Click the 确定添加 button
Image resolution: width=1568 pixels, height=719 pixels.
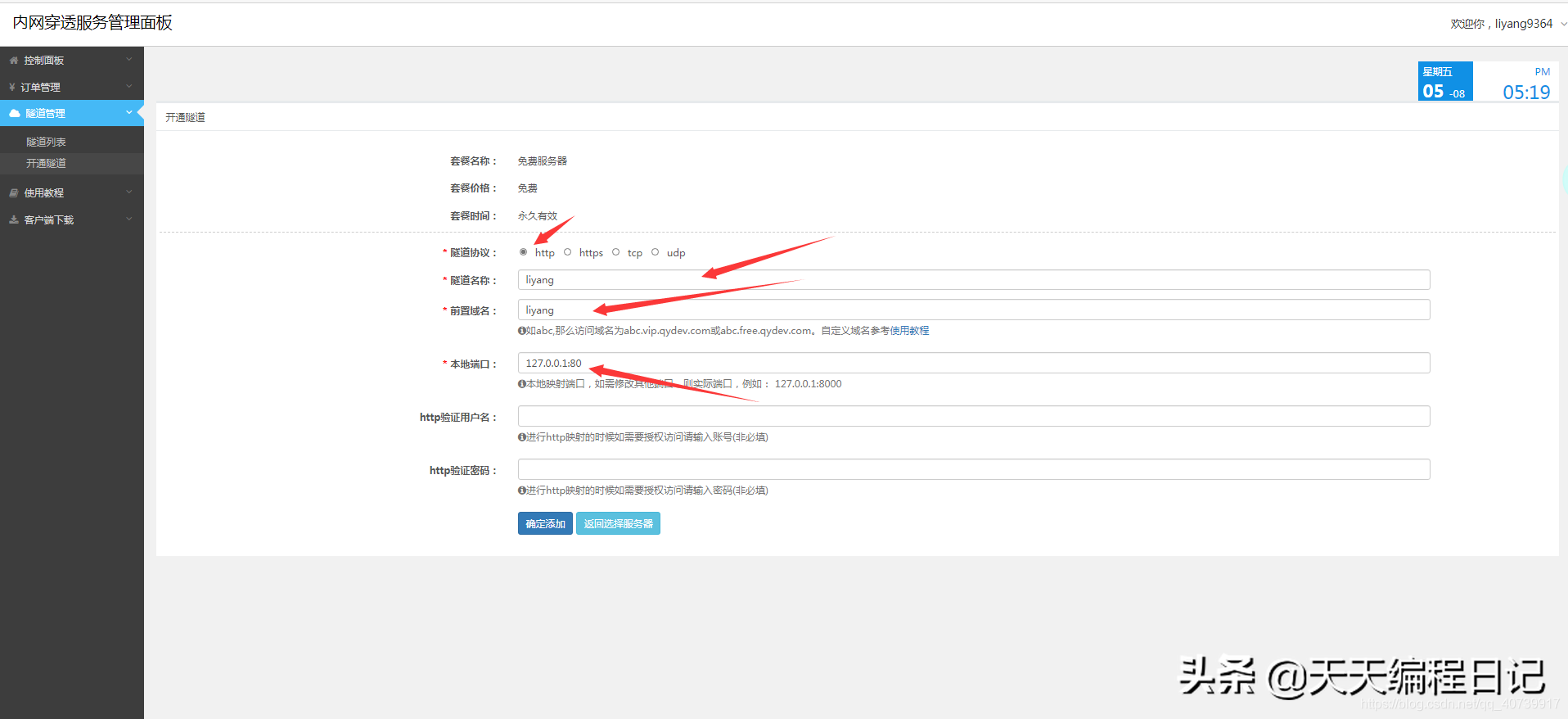(x=545, y=523)
